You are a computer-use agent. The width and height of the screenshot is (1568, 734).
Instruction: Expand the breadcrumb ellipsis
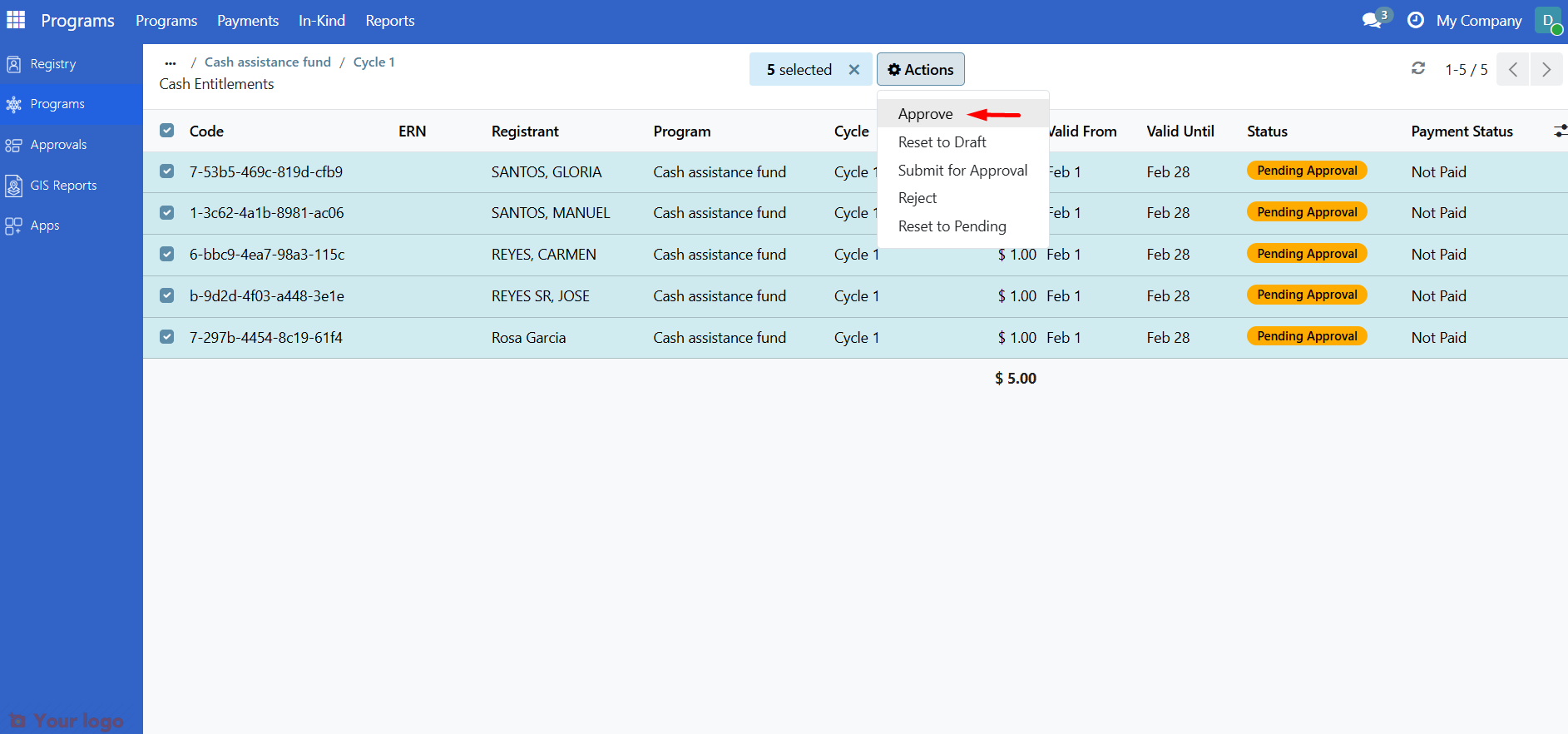pyautogui.click(x=171, y=62)
